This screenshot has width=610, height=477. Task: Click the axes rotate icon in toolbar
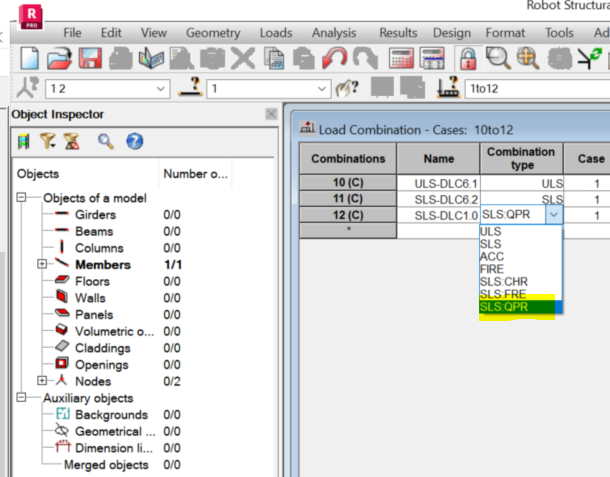click(589, 58)
